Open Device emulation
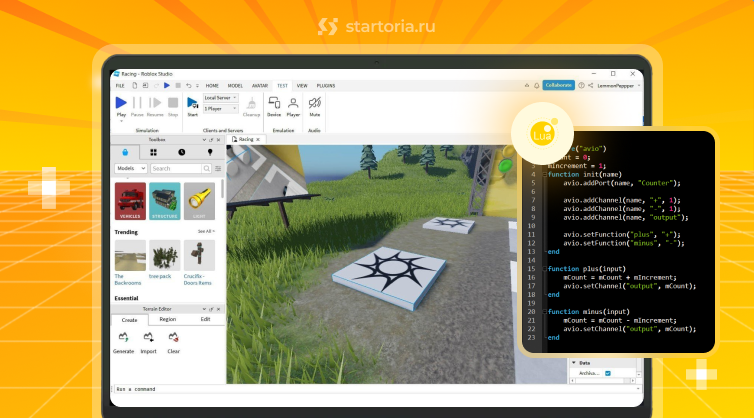This screenshot has width=754, height=418. (x=274, y=106)
